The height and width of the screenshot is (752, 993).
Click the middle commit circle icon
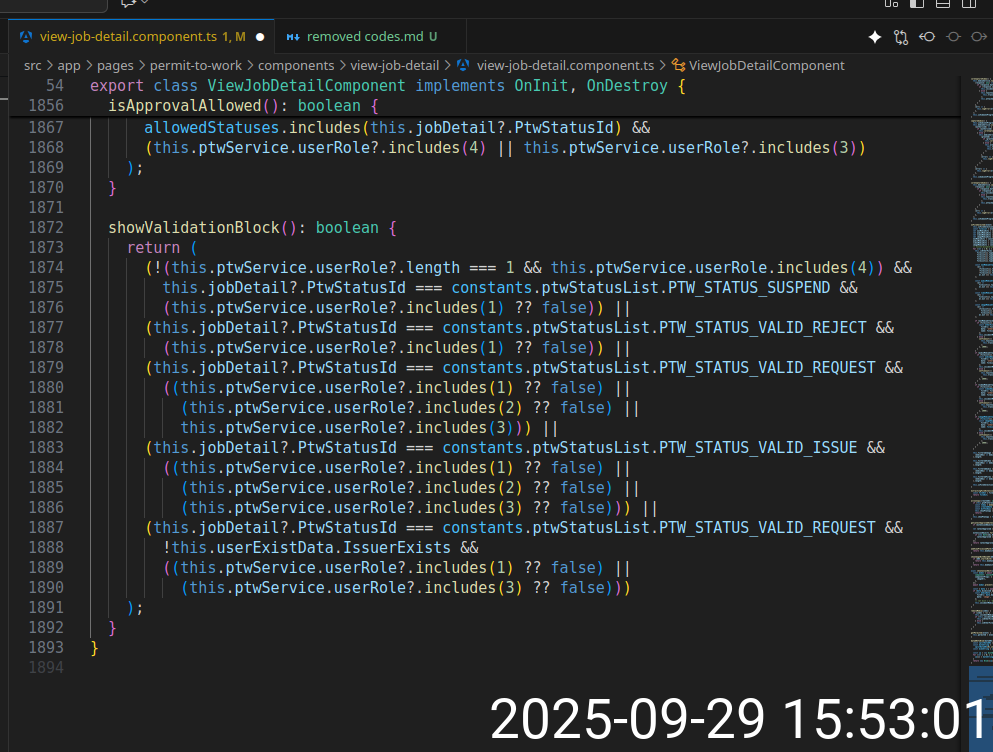point(953,37)
